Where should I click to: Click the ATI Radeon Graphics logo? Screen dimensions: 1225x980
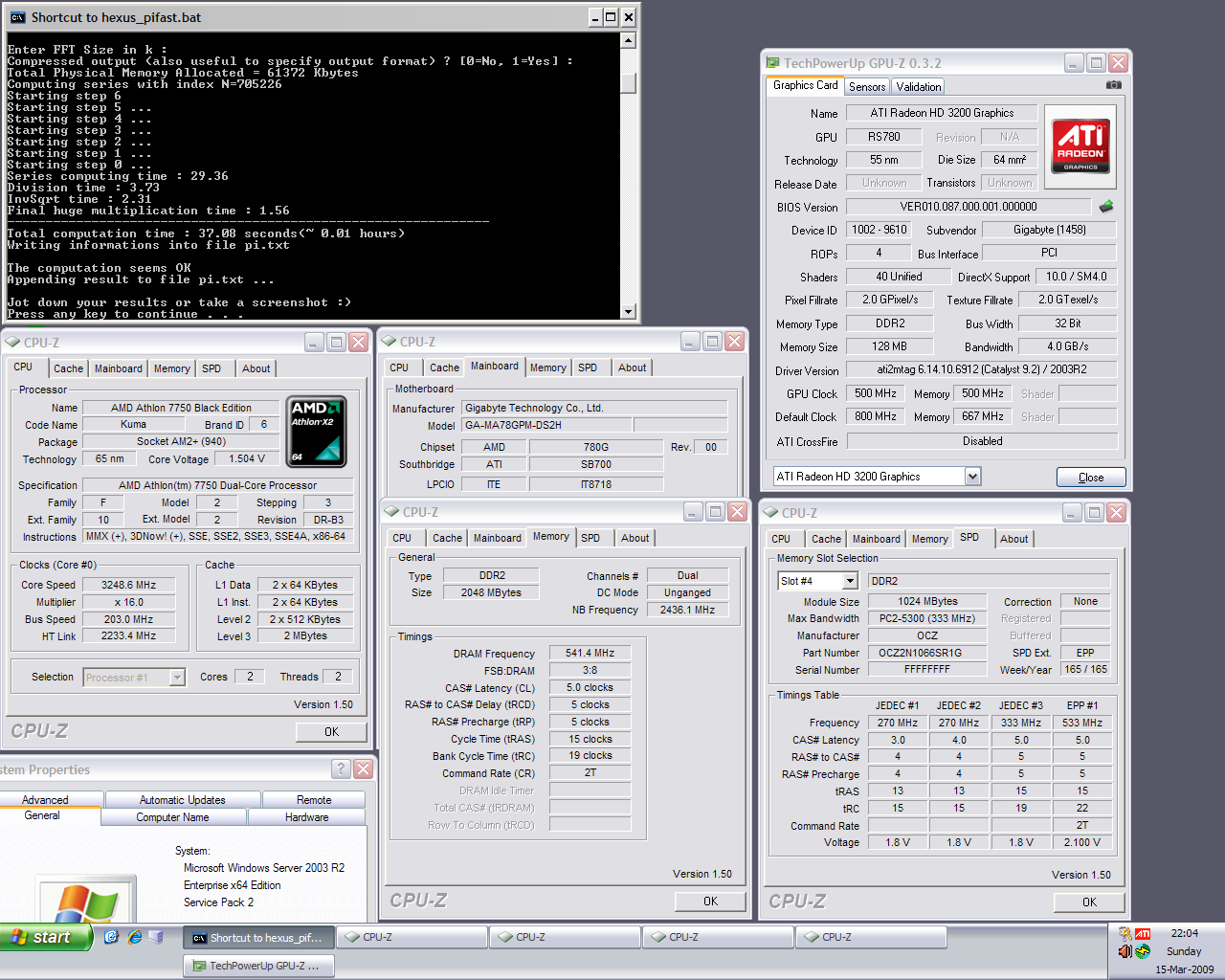tap(1080, 145)
